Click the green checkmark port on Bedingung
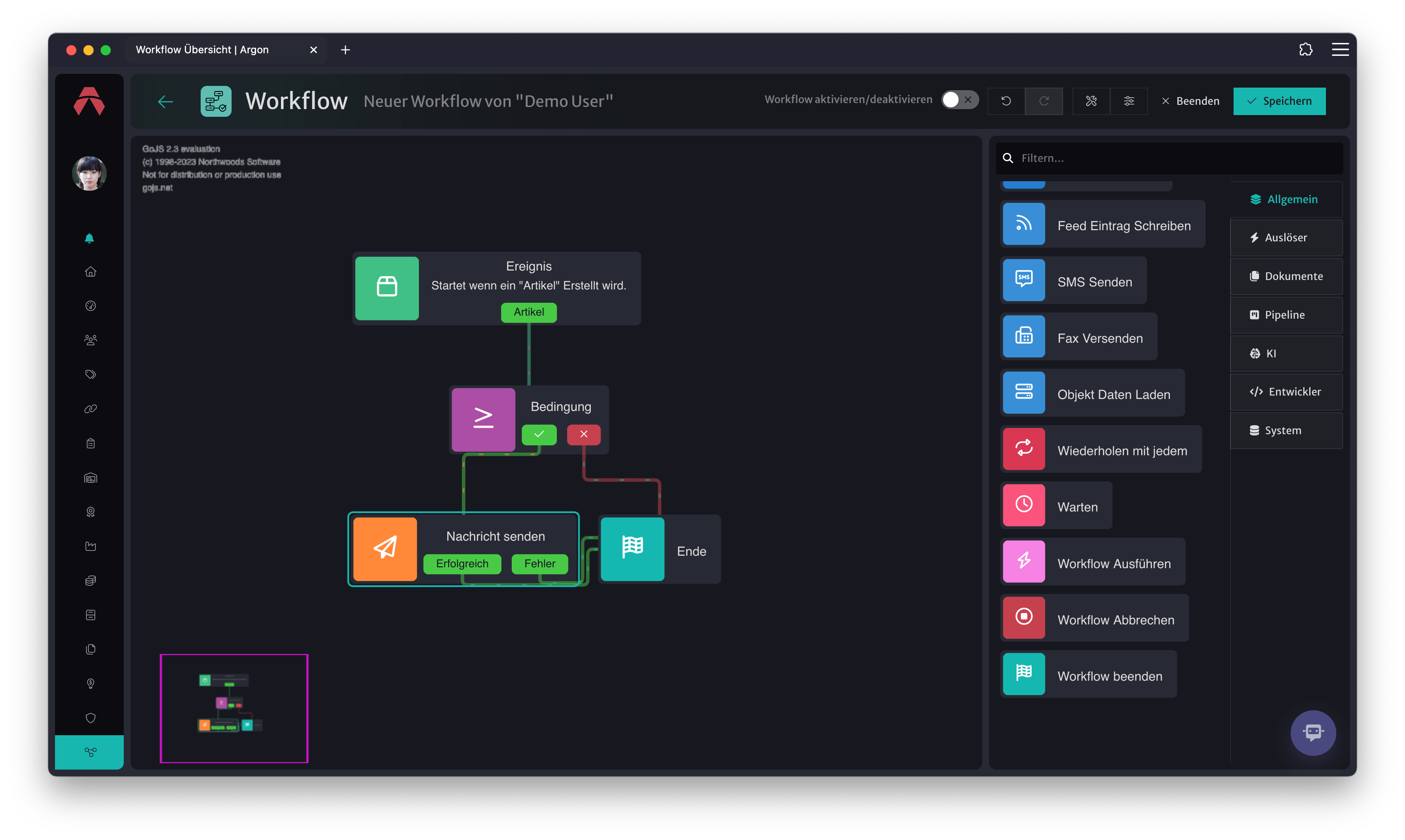This screenshot has width=1405, height=840. pos(538,434)
